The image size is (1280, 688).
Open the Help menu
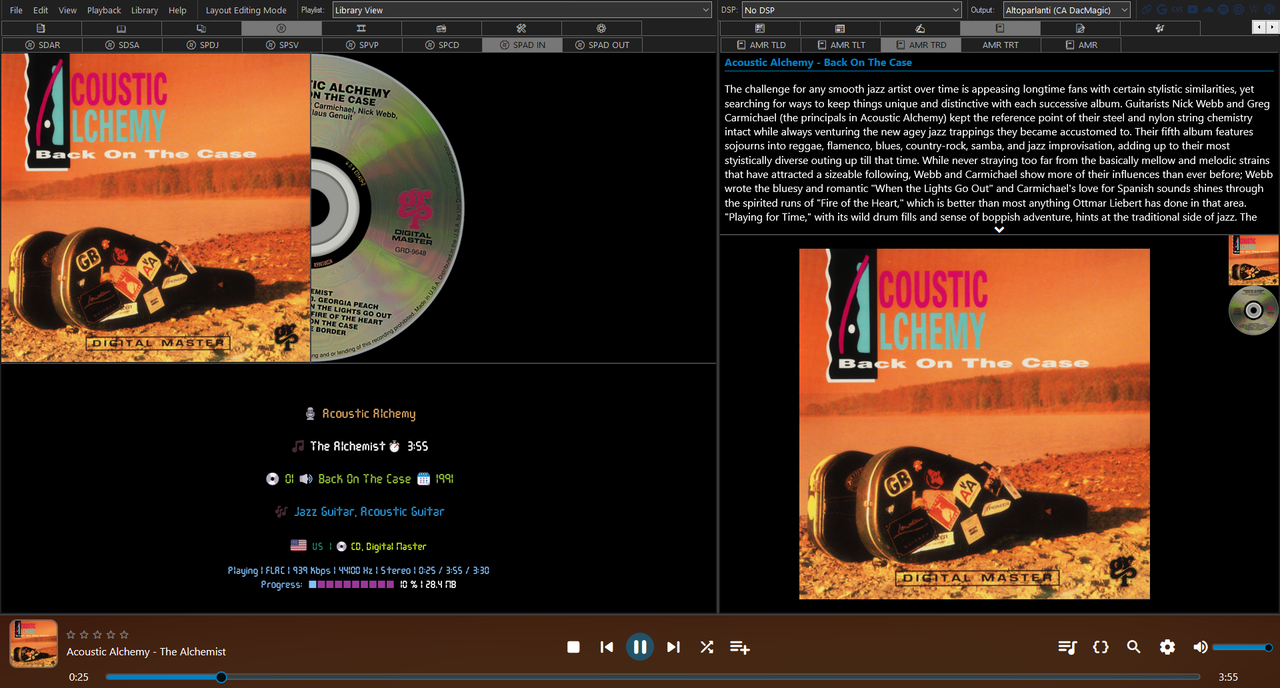(177, 10)
